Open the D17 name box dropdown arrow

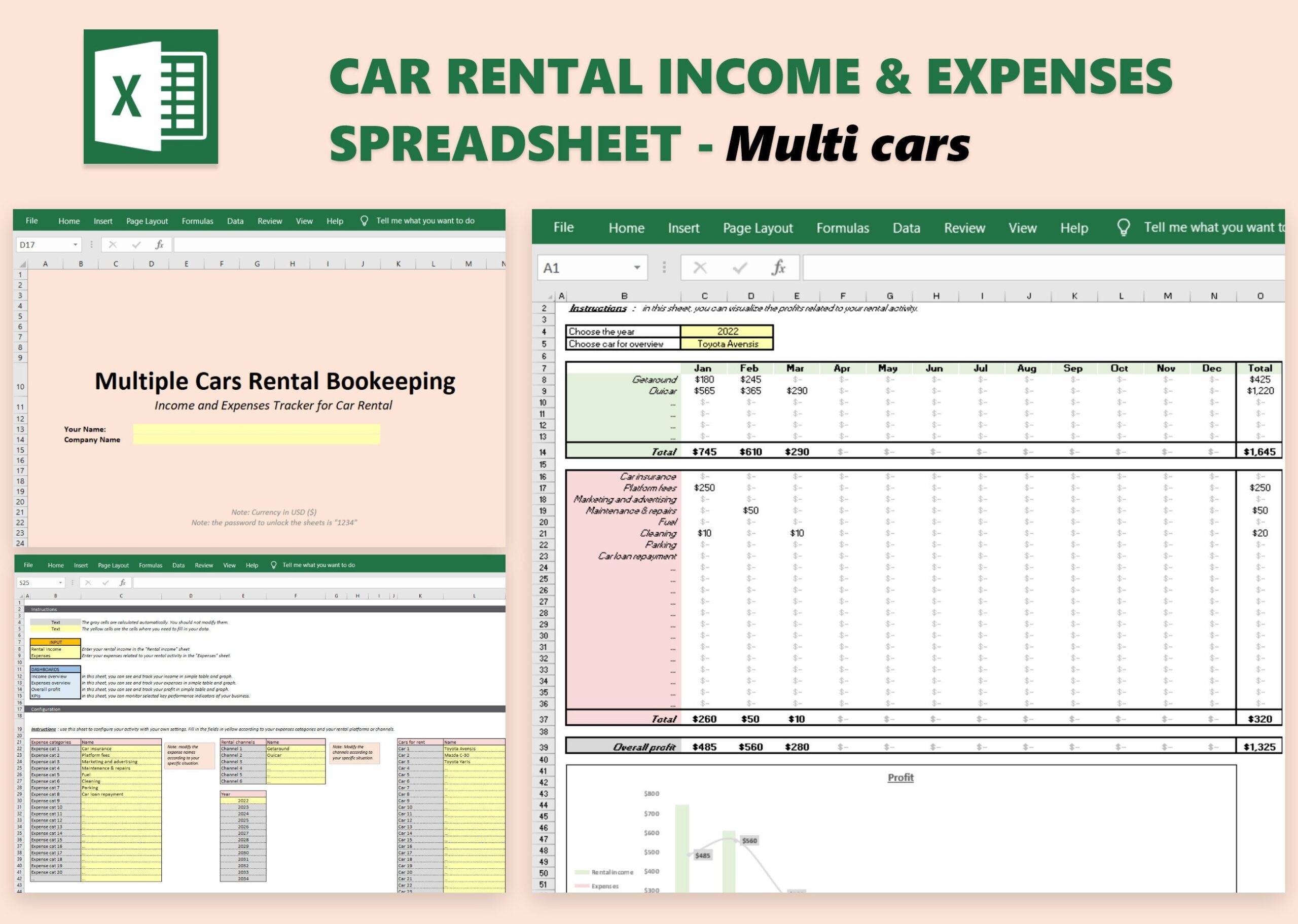(x=75, y=245)
